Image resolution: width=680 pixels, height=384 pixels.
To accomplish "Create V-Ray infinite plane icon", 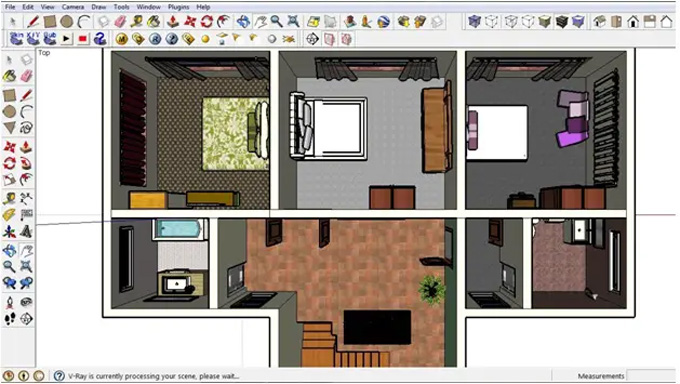I will pyautogui.click(x=288, y=39).
